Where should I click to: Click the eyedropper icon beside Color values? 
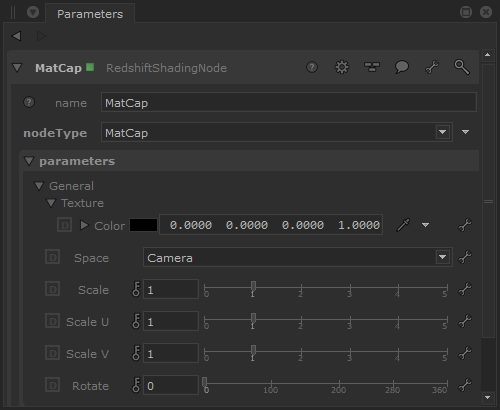pyautogui.click(x=403, y=225)
